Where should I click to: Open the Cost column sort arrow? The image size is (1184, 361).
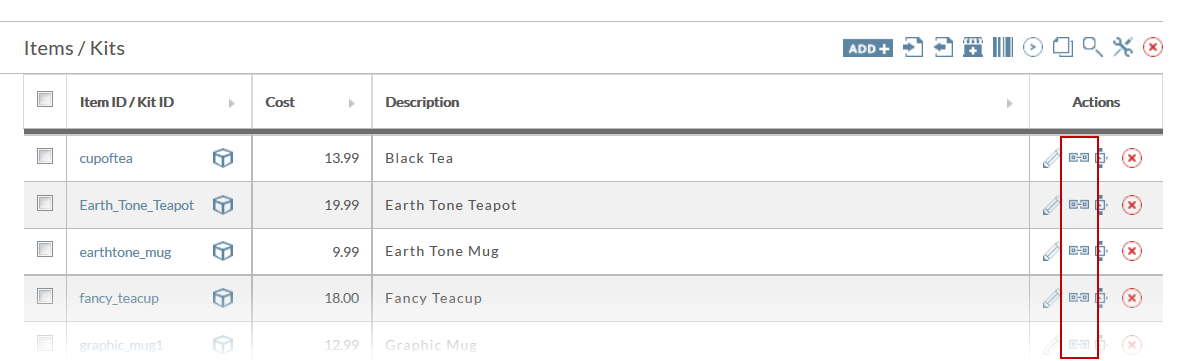click(351, 103)
